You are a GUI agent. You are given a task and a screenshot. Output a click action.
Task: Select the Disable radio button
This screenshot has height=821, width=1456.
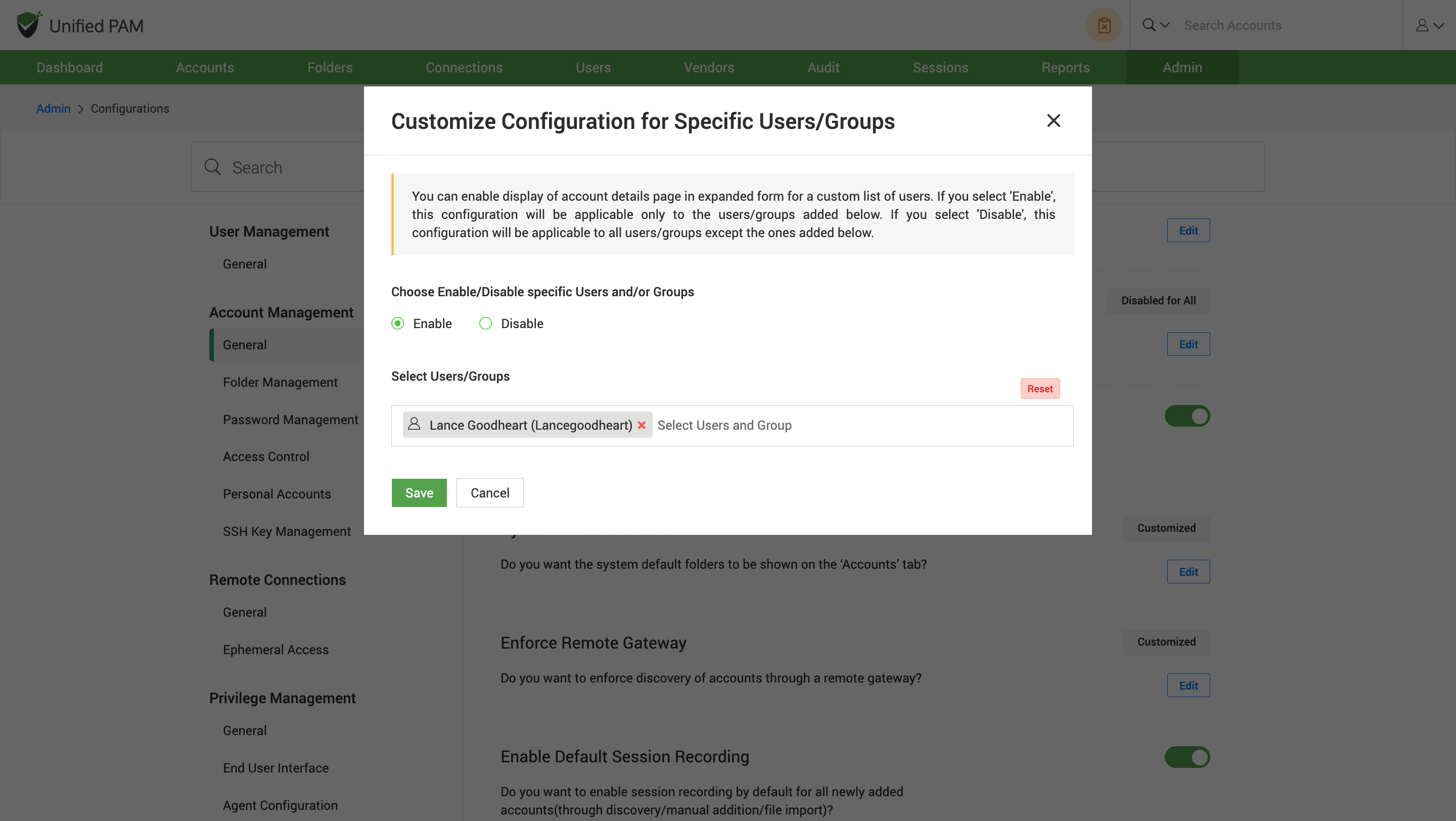pos(485,323)
